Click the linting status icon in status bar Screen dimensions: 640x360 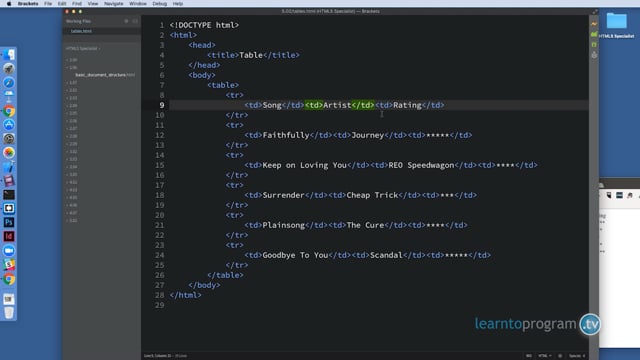tap(560, 356)
